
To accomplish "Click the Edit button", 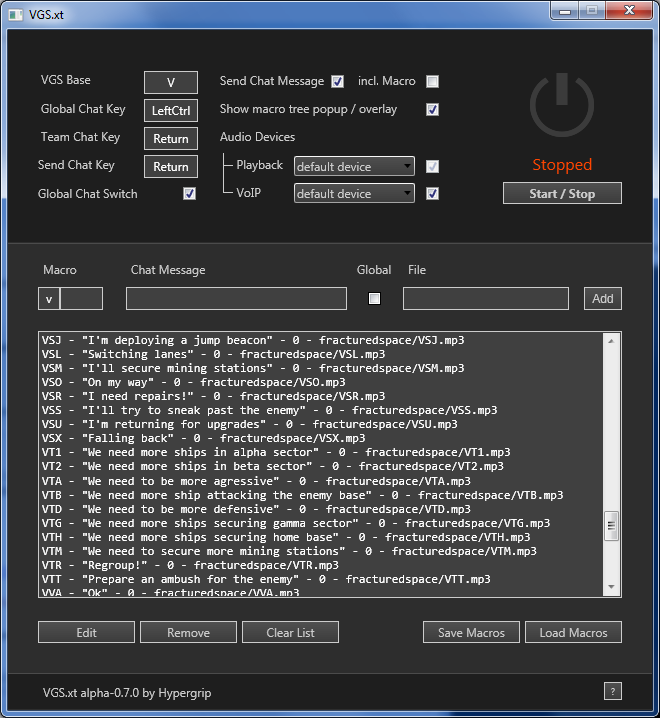I will coord(87,632).
